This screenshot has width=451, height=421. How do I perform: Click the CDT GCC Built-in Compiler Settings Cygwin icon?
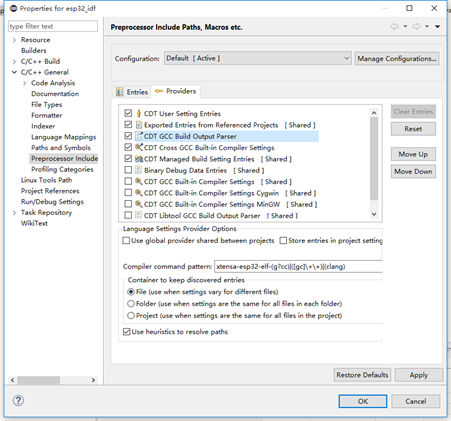(139, 193)
